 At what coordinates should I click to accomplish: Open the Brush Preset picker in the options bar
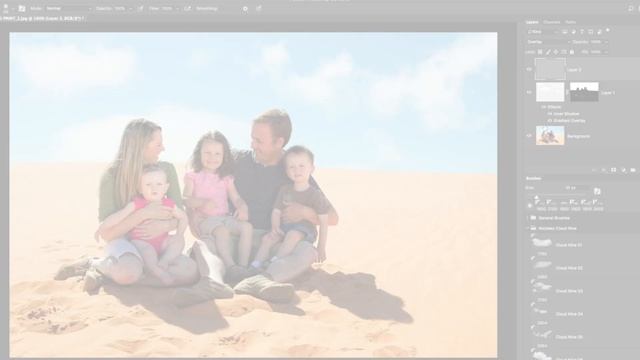click(7, 8)
